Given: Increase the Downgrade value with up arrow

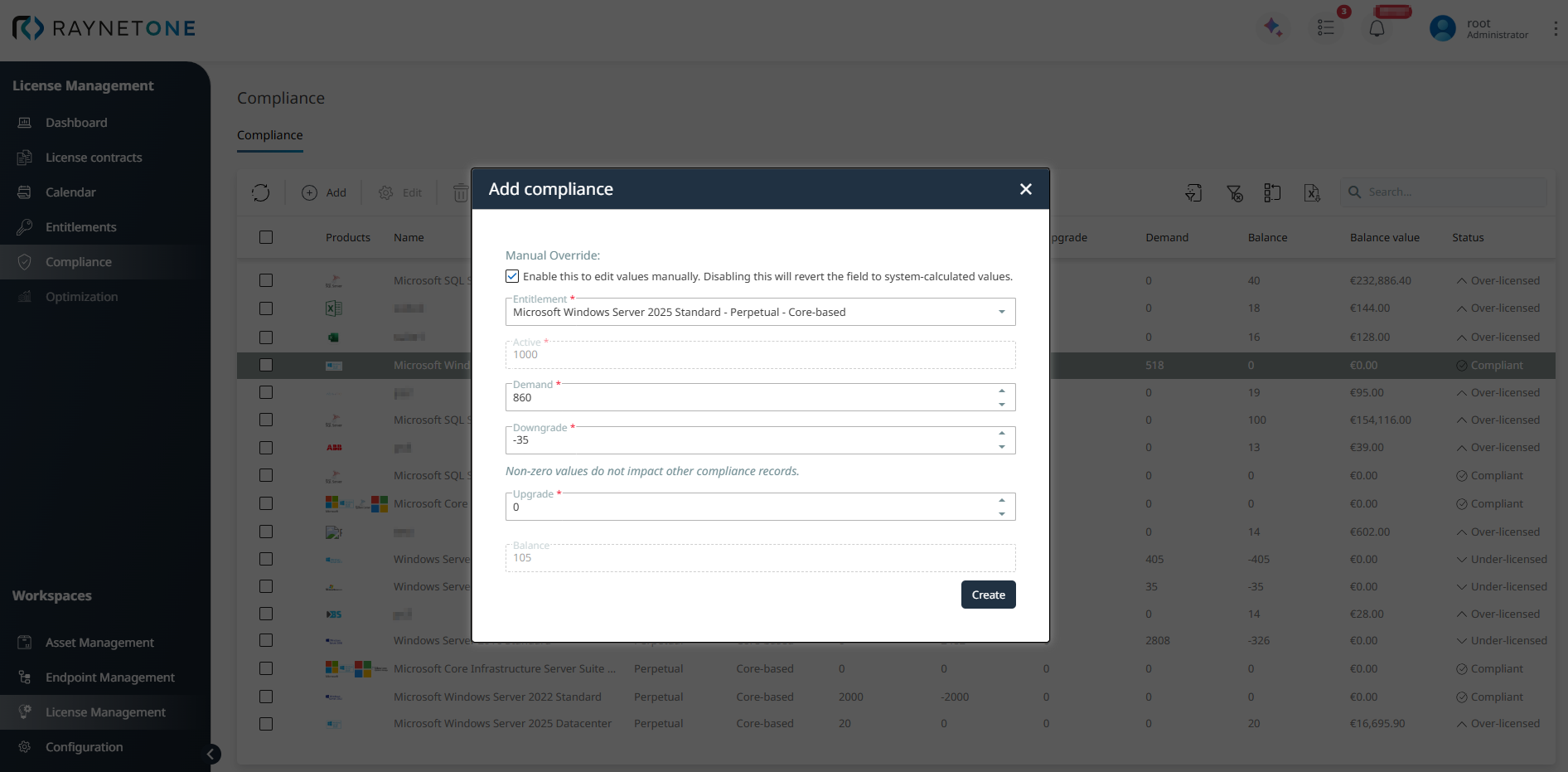Looking at the screenshot, I should pos(1002,433).
